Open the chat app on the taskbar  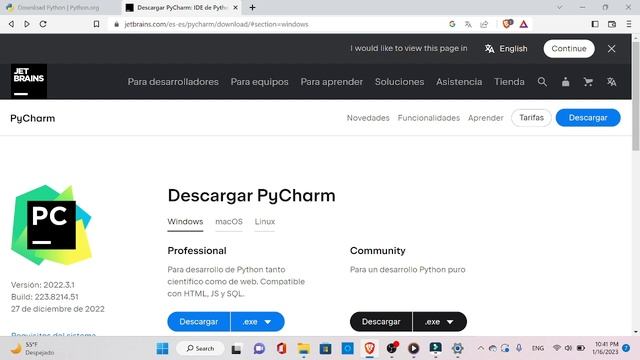[x=259, y=349]
